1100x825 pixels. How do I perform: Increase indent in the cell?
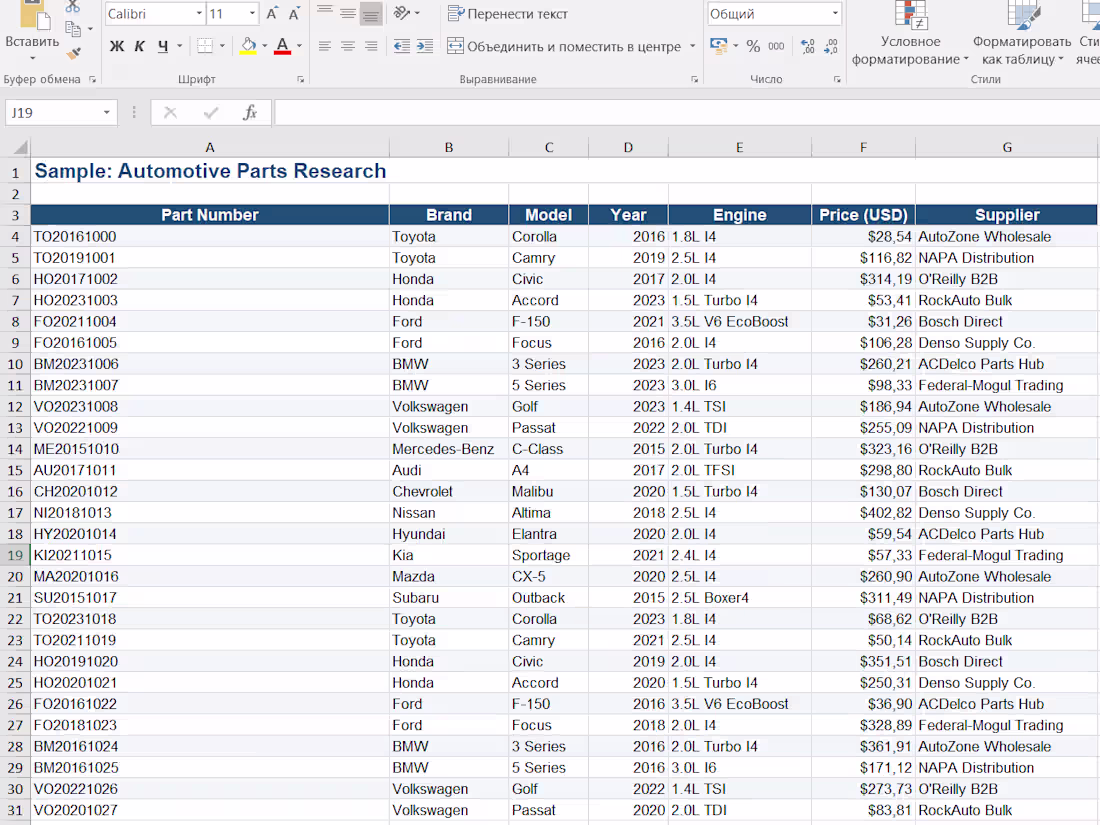(424, 46)
